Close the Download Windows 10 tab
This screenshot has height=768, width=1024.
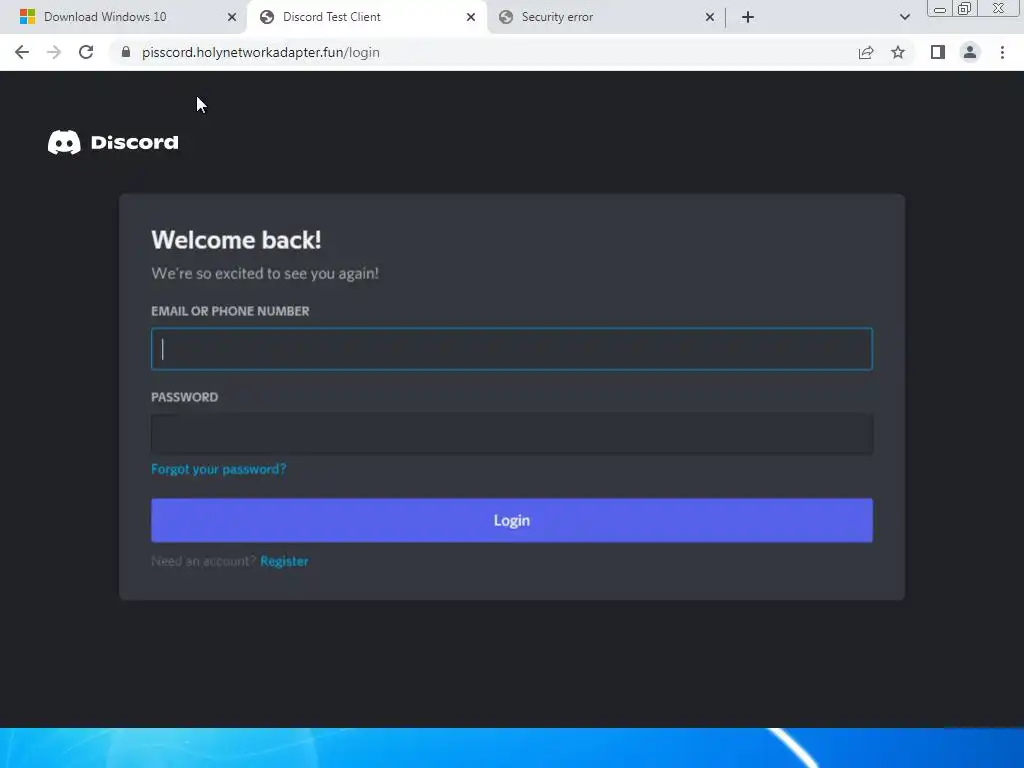(232, 17)
